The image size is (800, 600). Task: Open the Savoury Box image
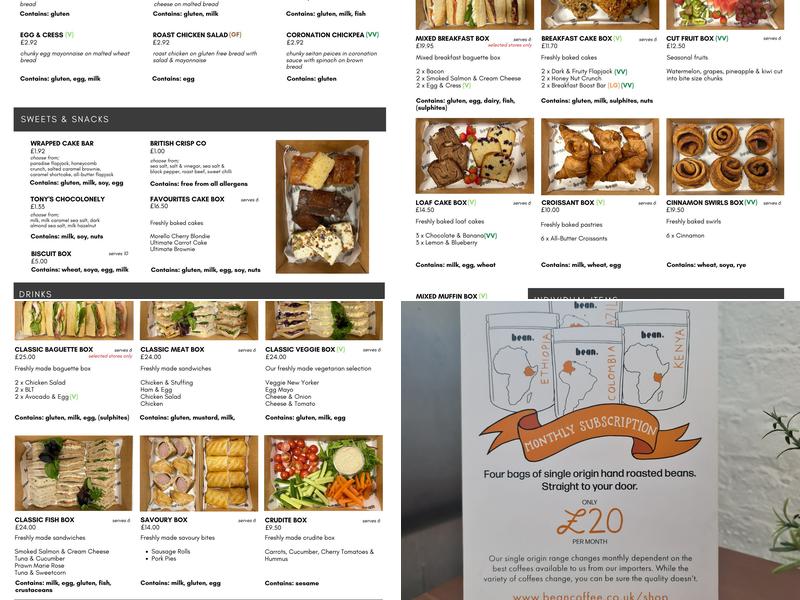(x=199, y=473)
